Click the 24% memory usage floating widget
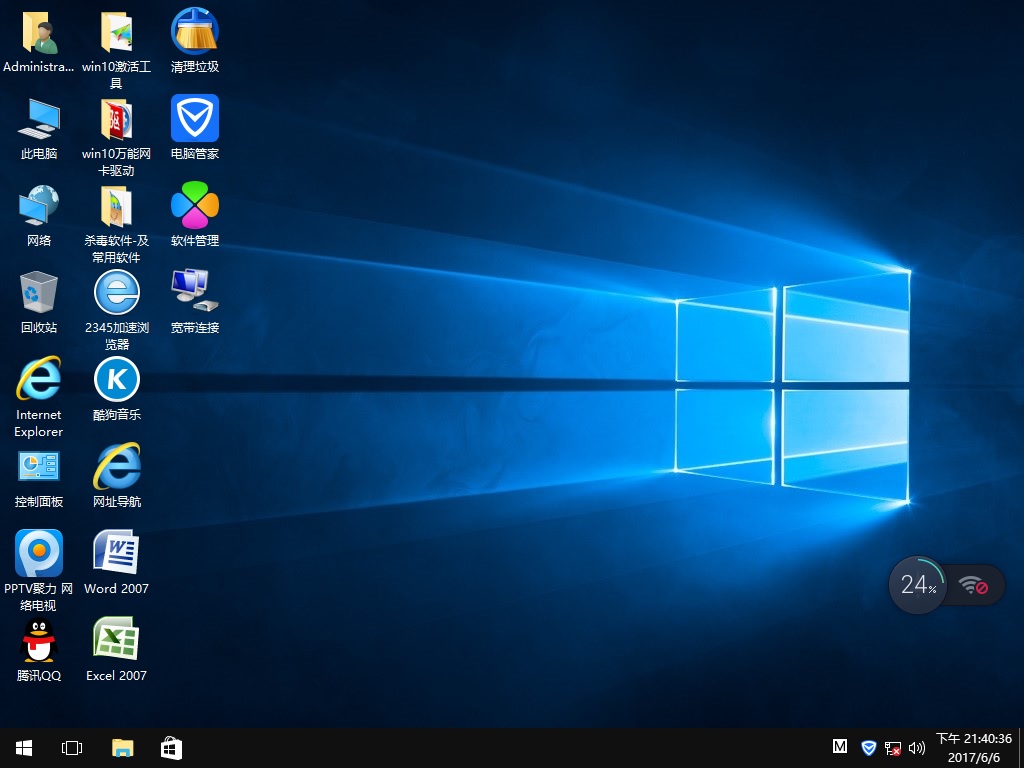 (x=918, y=585)
